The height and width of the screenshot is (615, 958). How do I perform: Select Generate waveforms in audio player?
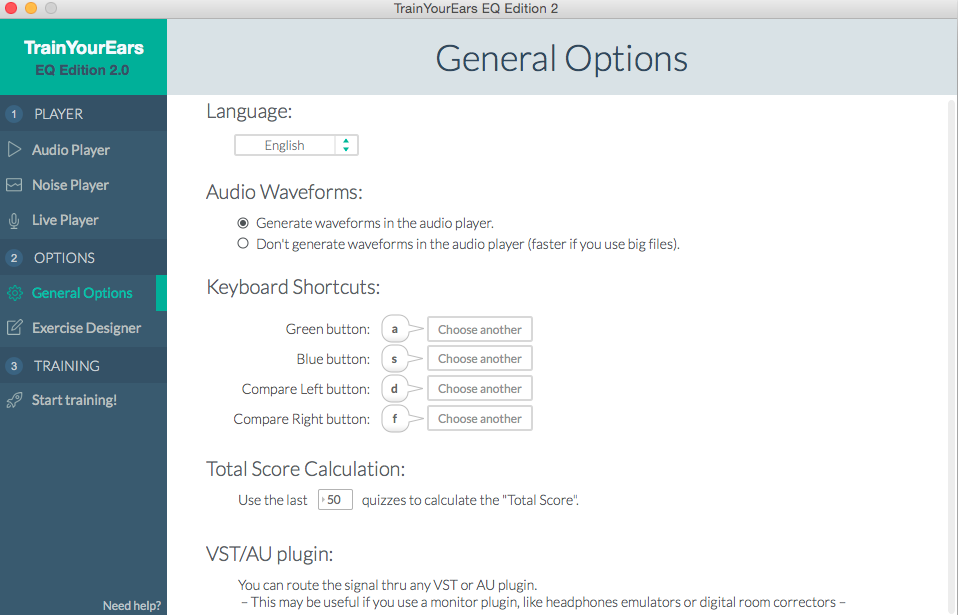(x=243, y=223)
